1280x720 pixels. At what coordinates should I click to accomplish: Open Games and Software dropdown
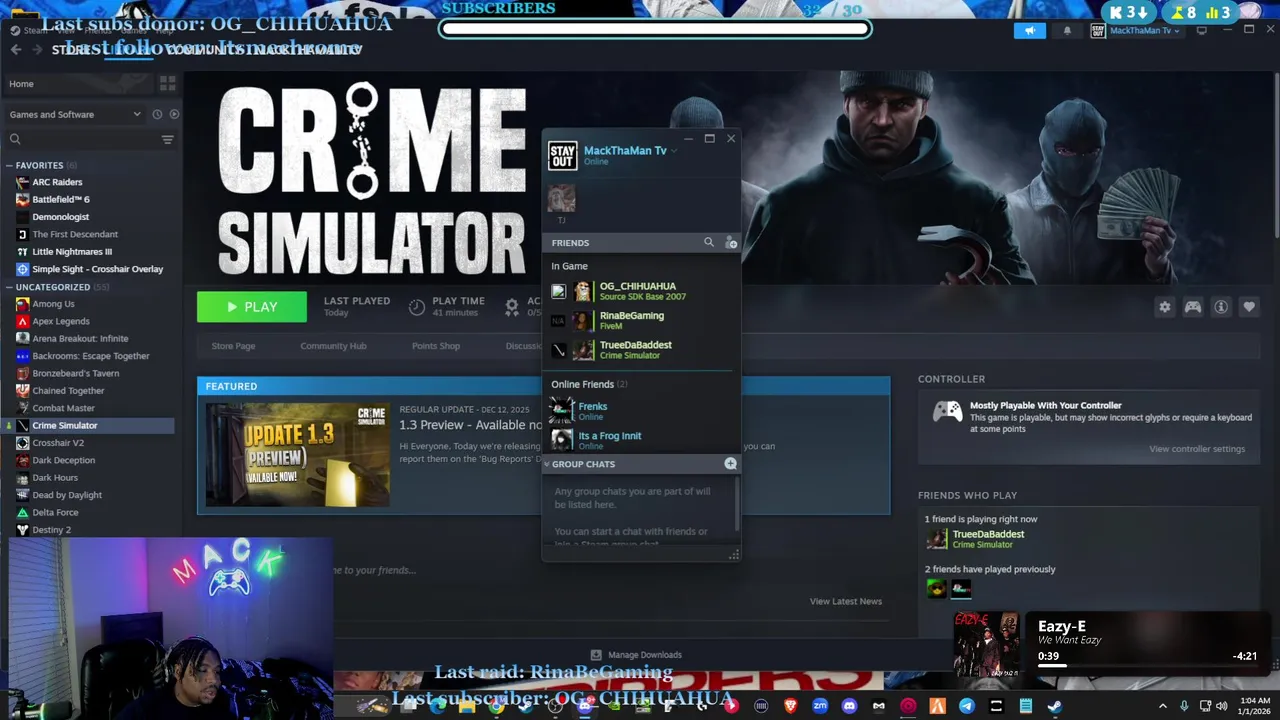coord(76,114)
